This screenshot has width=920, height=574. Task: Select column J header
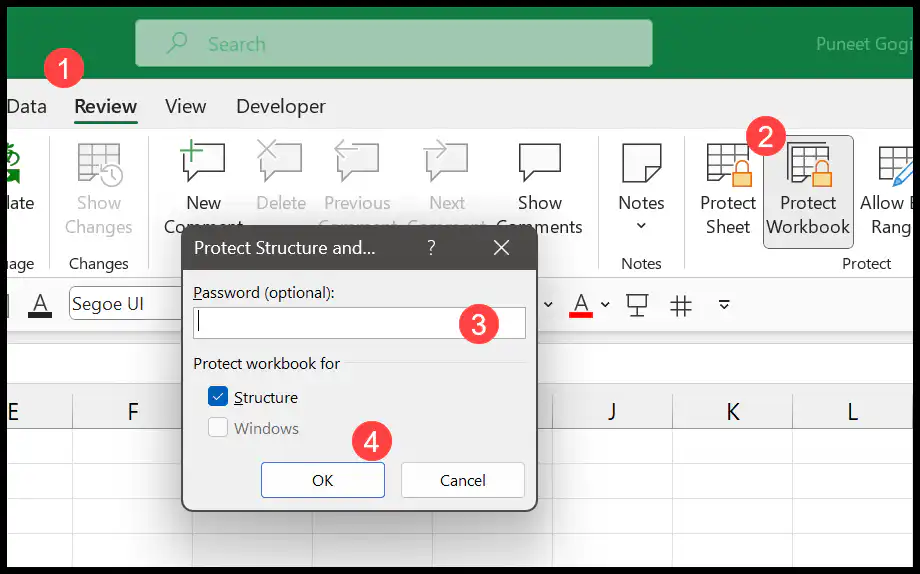pos(612,411)
